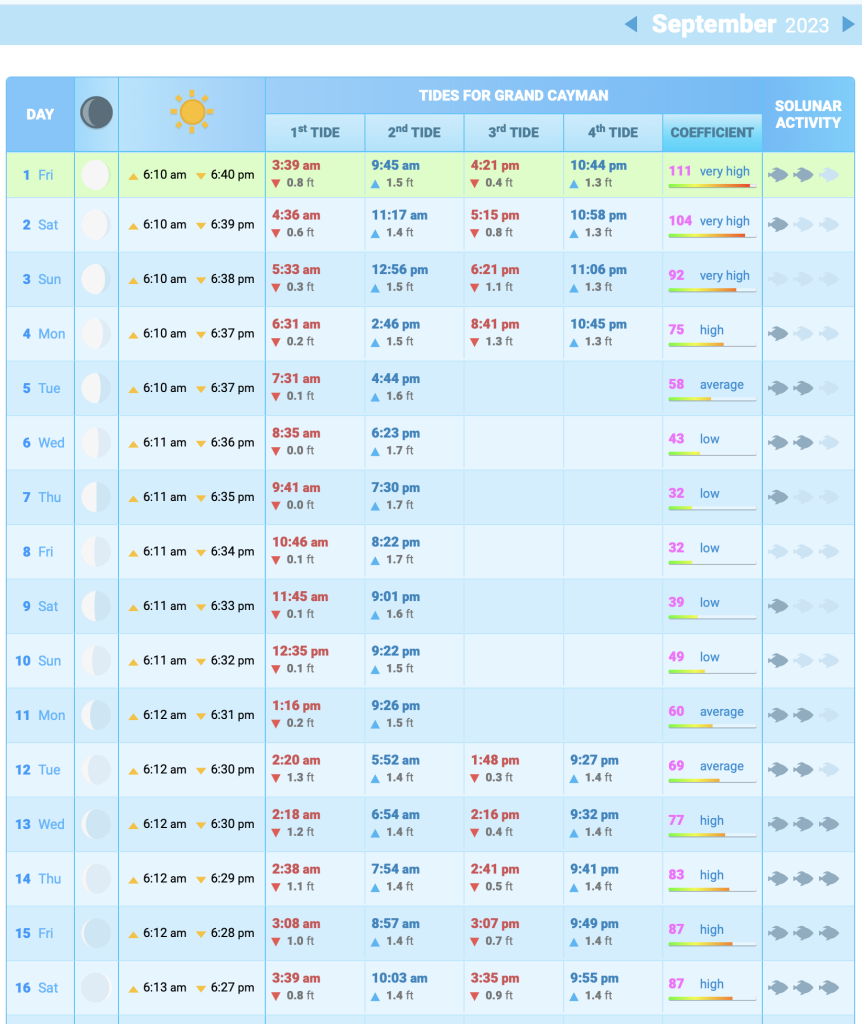Click the sunset arrow icon for 9 Sat
The image size is (862, 1024).
click(201, 607)
